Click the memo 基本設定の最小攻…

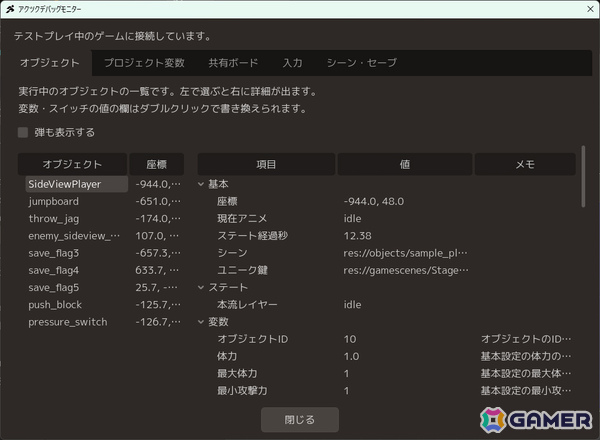pos(526,391)
